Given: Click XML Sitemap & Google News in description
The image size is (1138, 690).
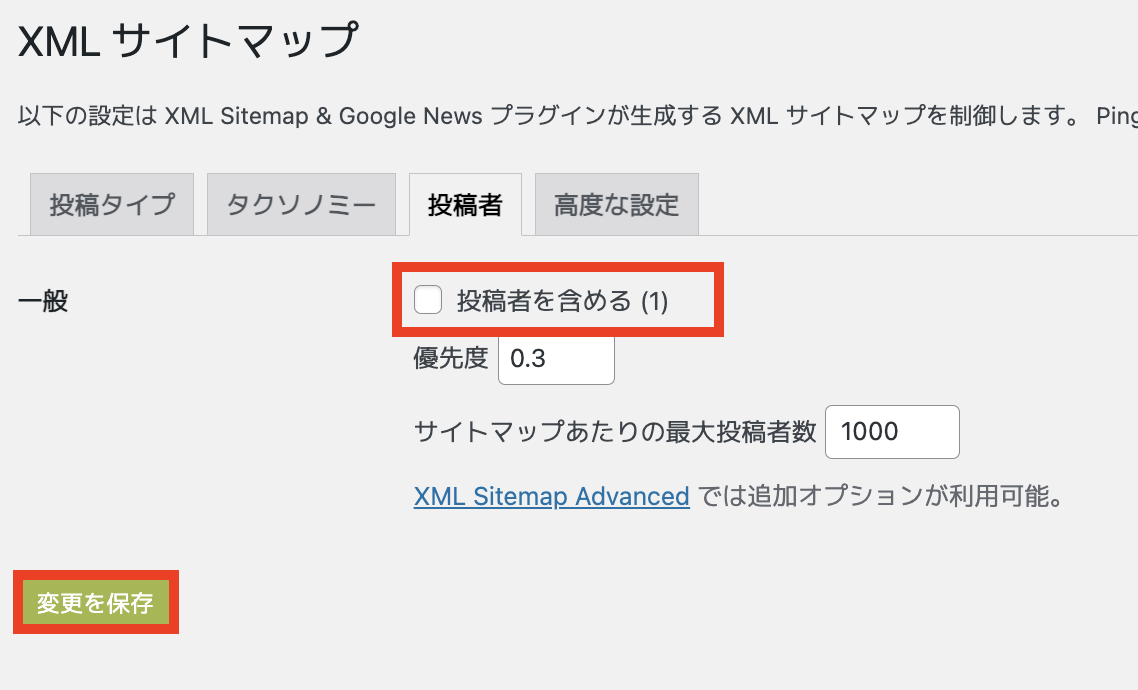Looking at the screenshot, I should click(x=324, y=115).
